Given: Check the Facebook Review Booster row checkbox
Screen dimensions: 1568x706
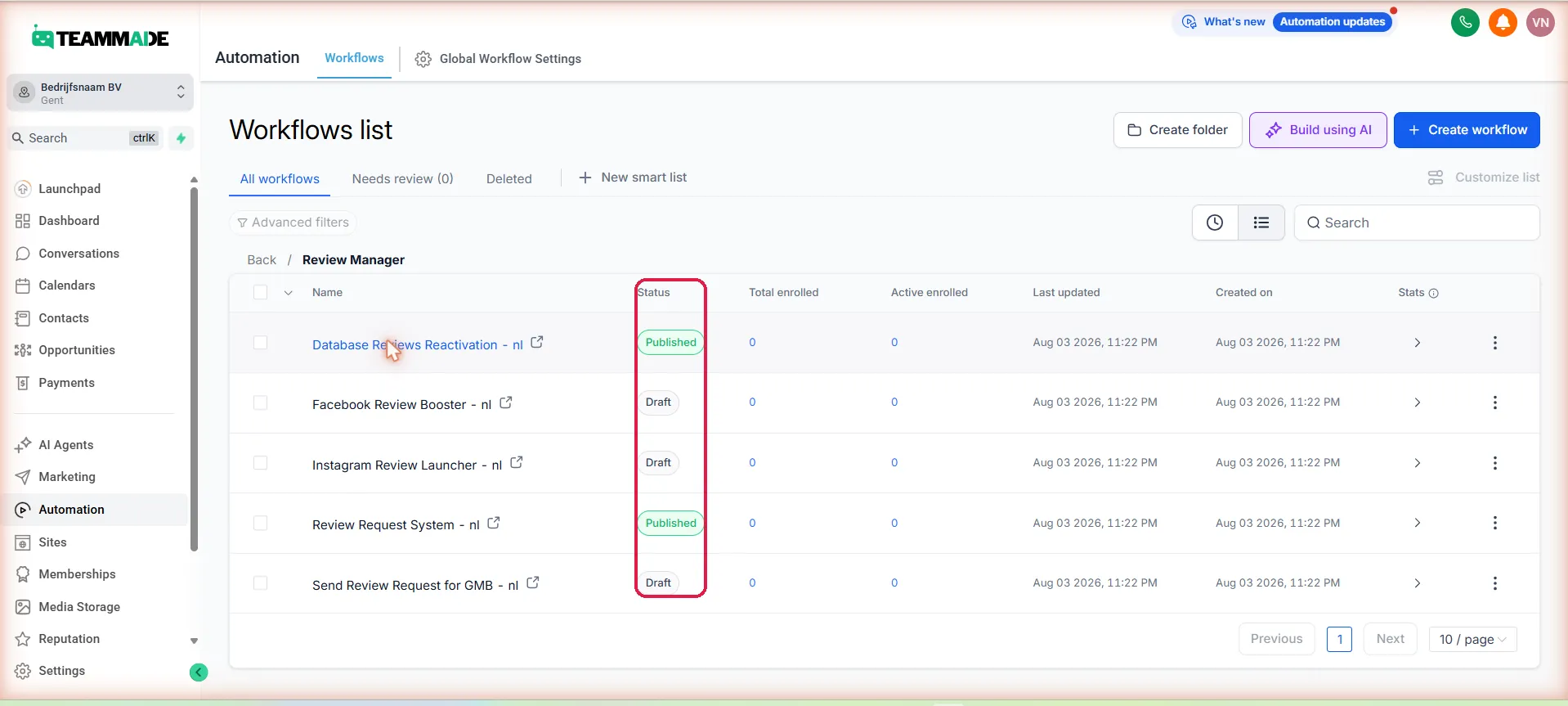Looking at the screenshot, I should click(261, 402).
